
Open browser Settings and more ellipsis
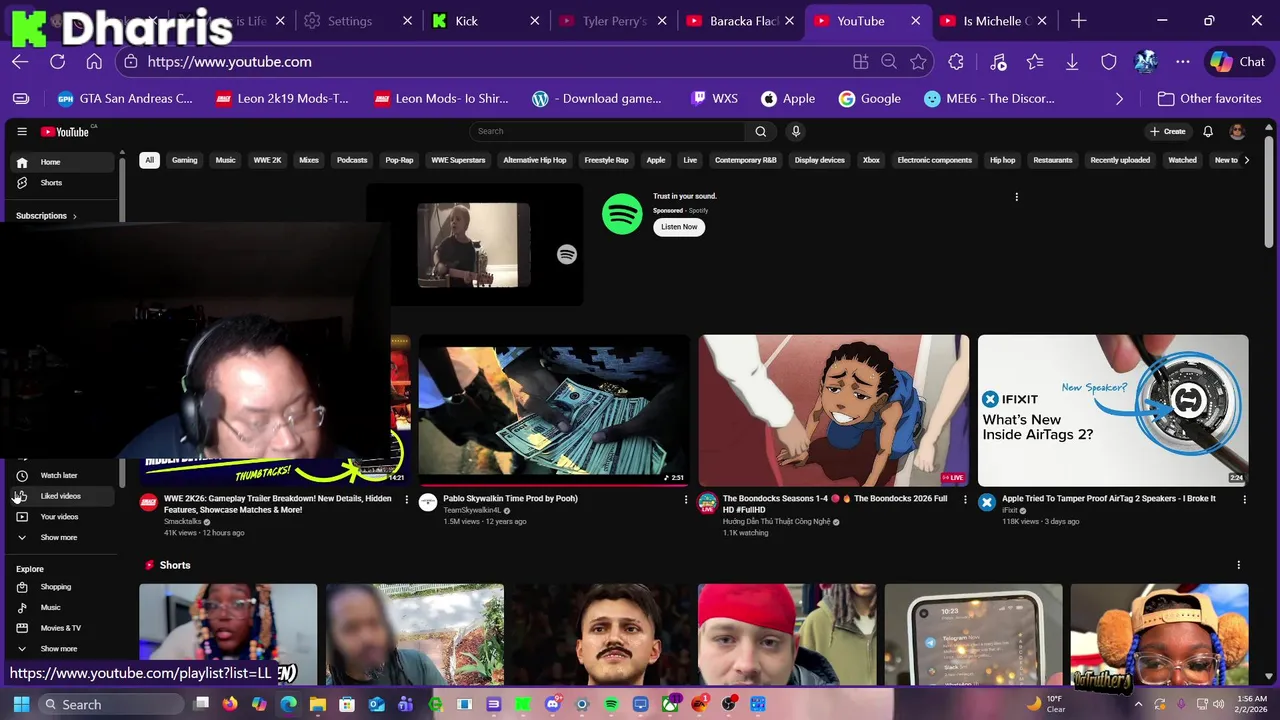(1183, 61)
